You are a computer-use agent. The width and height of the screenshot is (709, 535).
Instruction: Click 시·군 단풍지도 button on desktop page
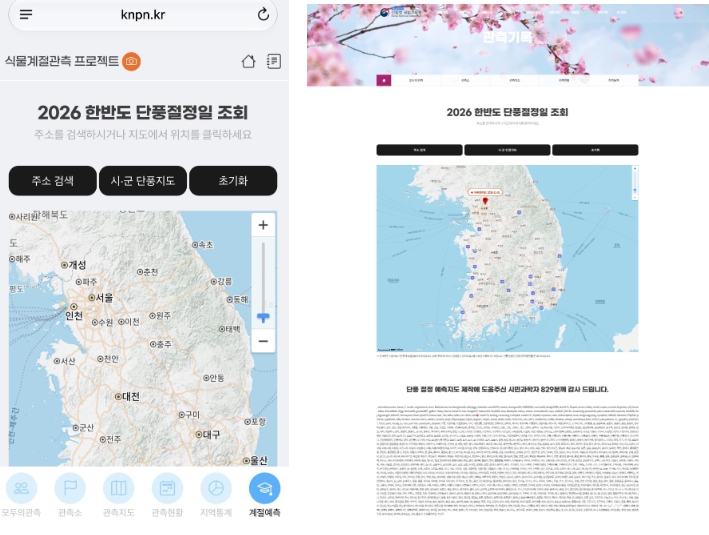pos(507,150)
